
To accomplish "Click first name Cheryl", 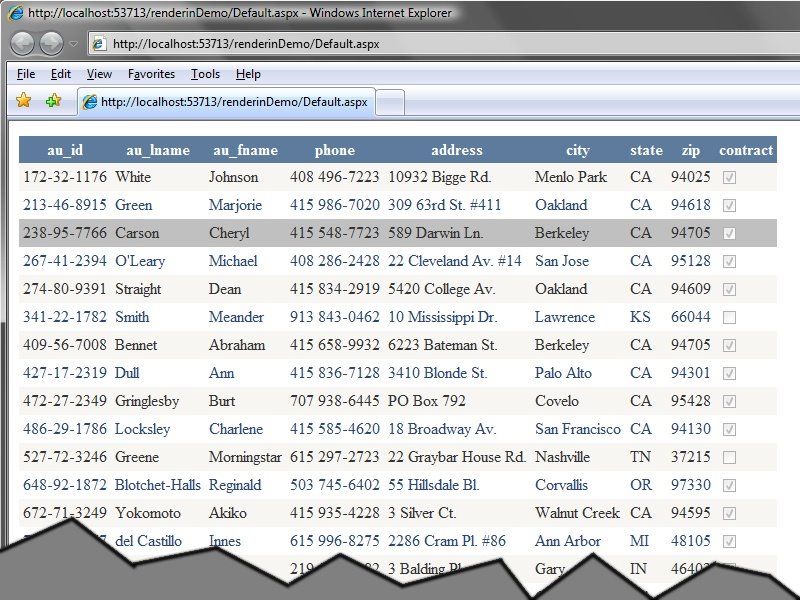I will (x=229, y=233).
